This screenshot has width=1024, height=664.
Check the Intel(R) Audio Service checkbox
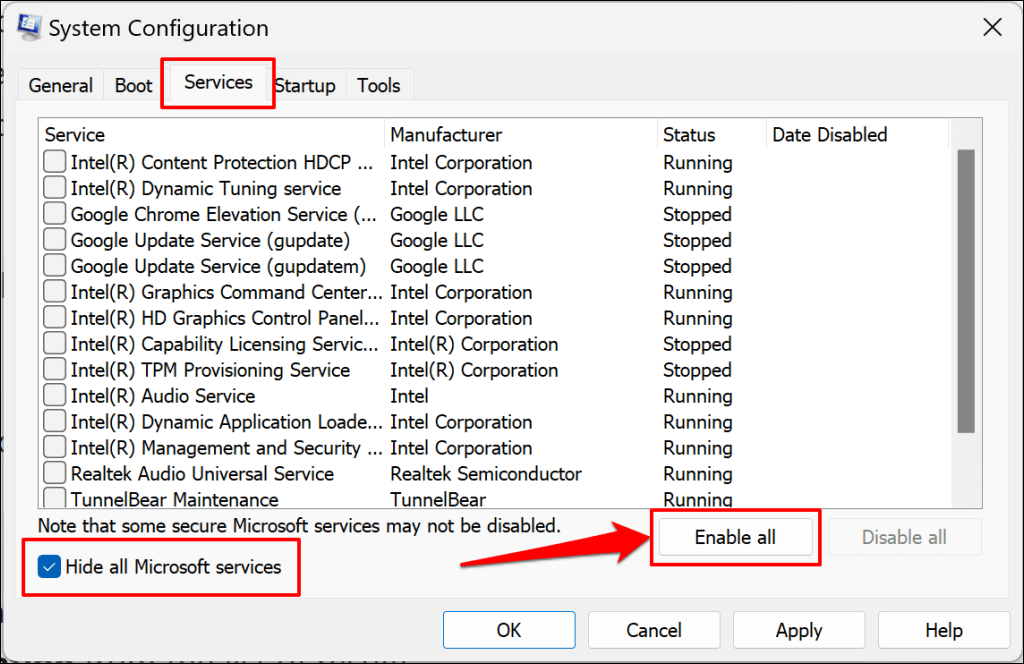(55, 396)
